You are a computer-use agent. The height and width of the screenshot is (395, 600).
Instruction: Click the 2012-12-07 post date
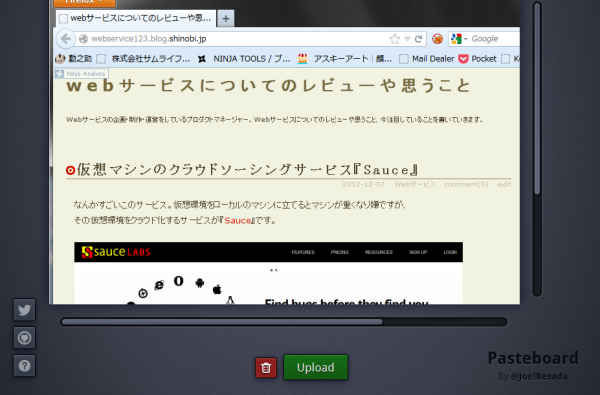coord(364,184)
